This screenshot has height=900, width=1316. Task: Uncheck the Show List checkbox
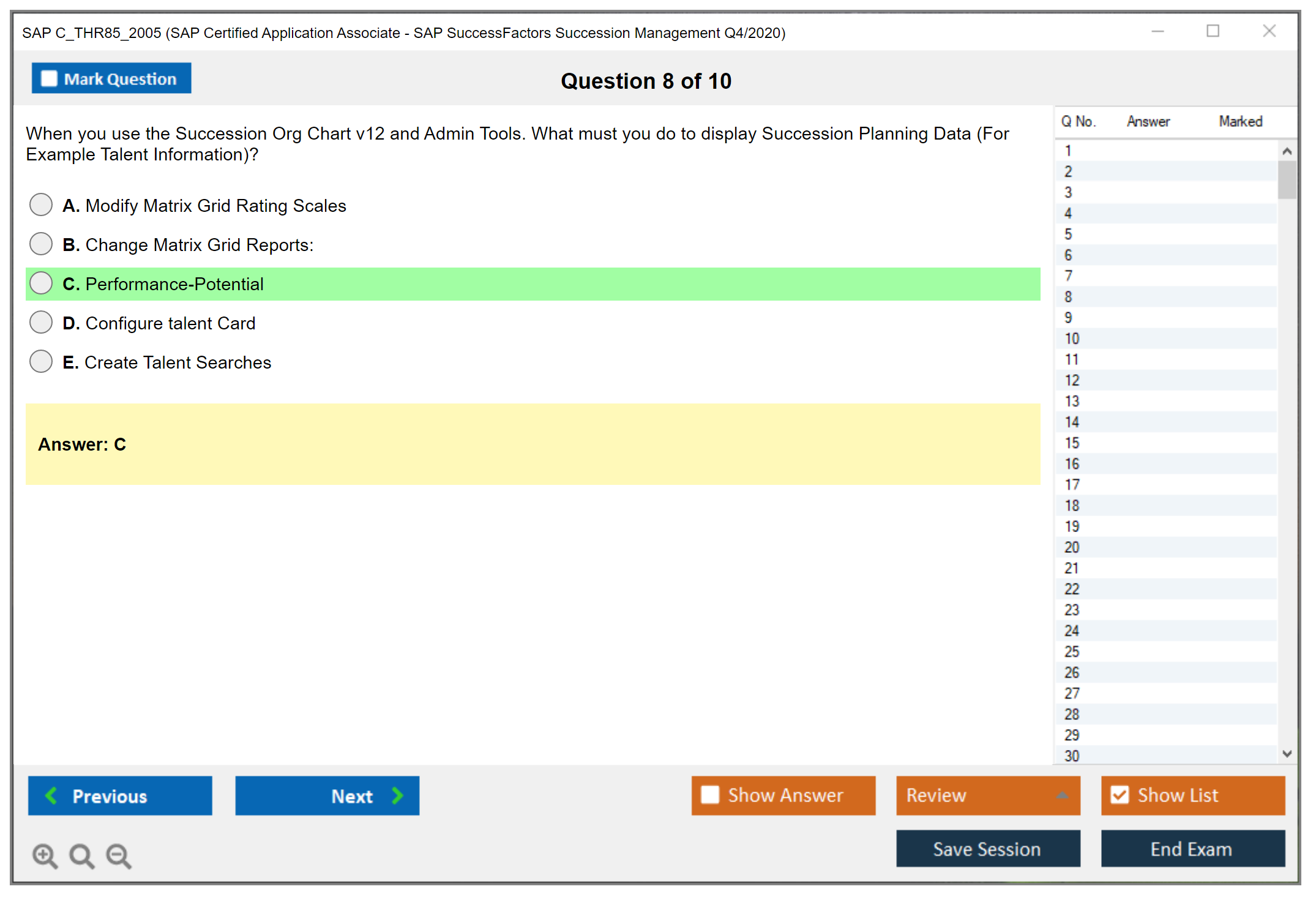[1120, 795]
